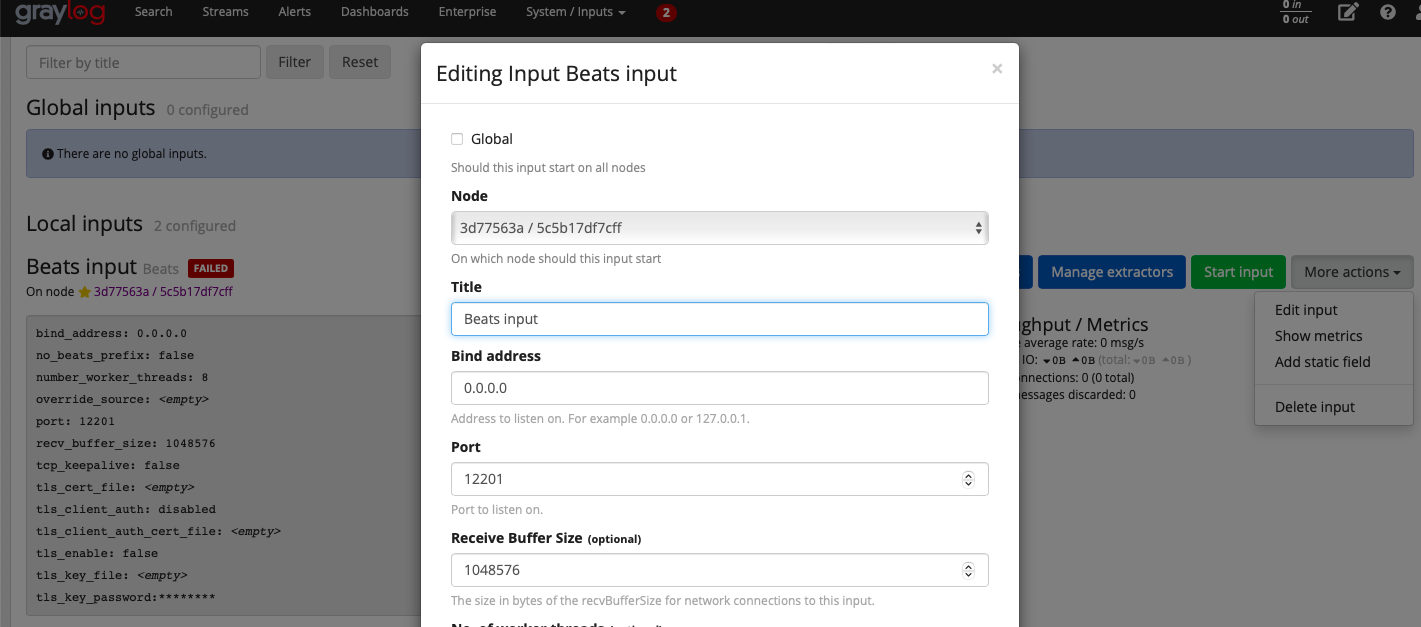Click the FAILED status badge on Beats input
The height and width of the screenshot is (627, 1421).
[211, 268]
